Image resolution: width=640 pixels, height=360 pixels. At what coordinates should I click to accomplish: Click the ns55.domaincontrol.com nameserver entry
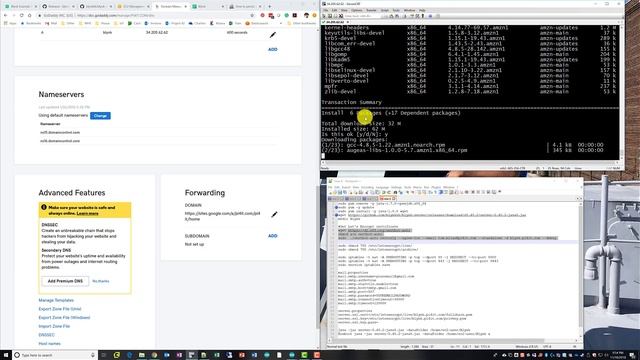pos(60,132)
